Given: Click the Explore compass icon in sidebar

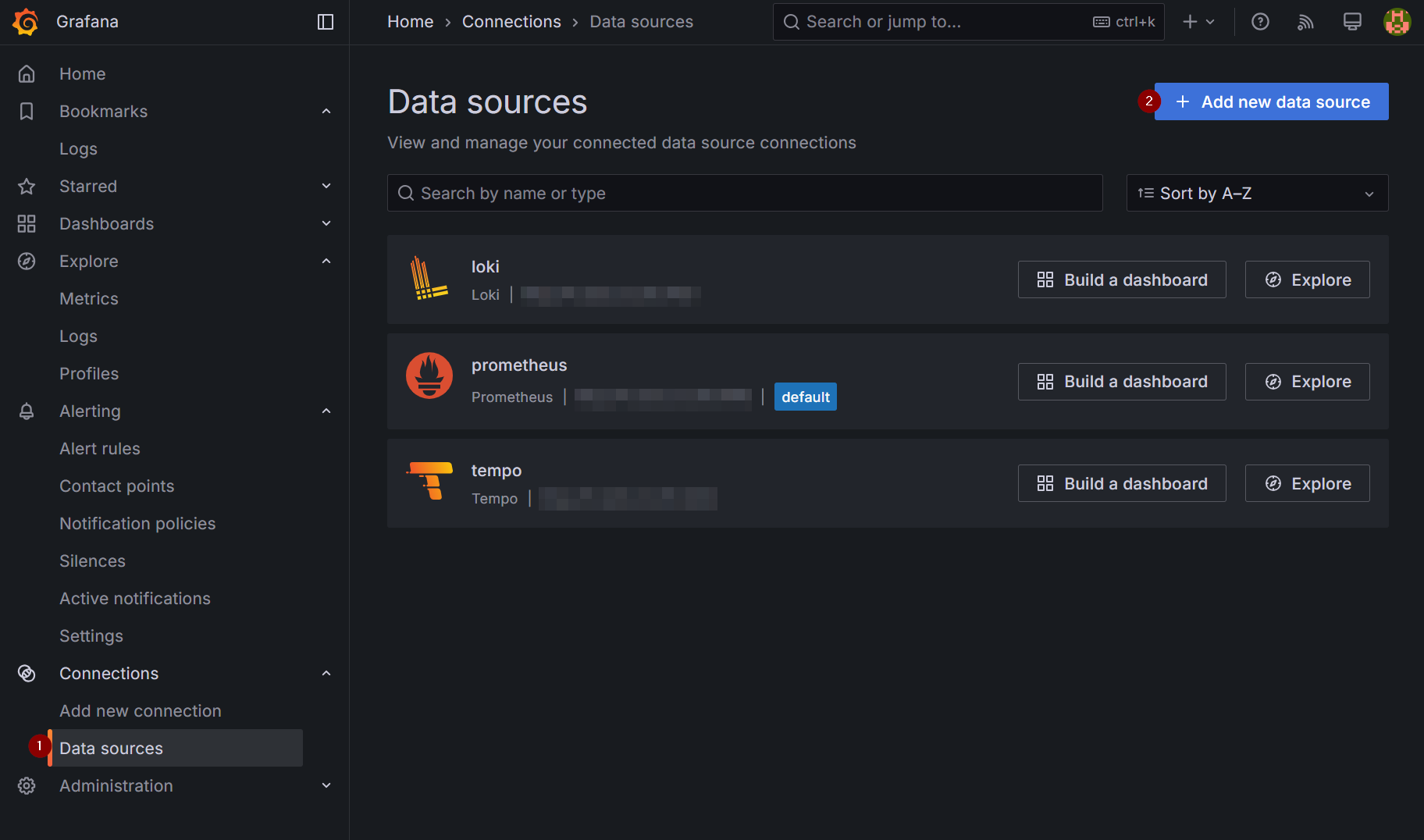Looking at the screenshot, I should [x=27, y=261].
